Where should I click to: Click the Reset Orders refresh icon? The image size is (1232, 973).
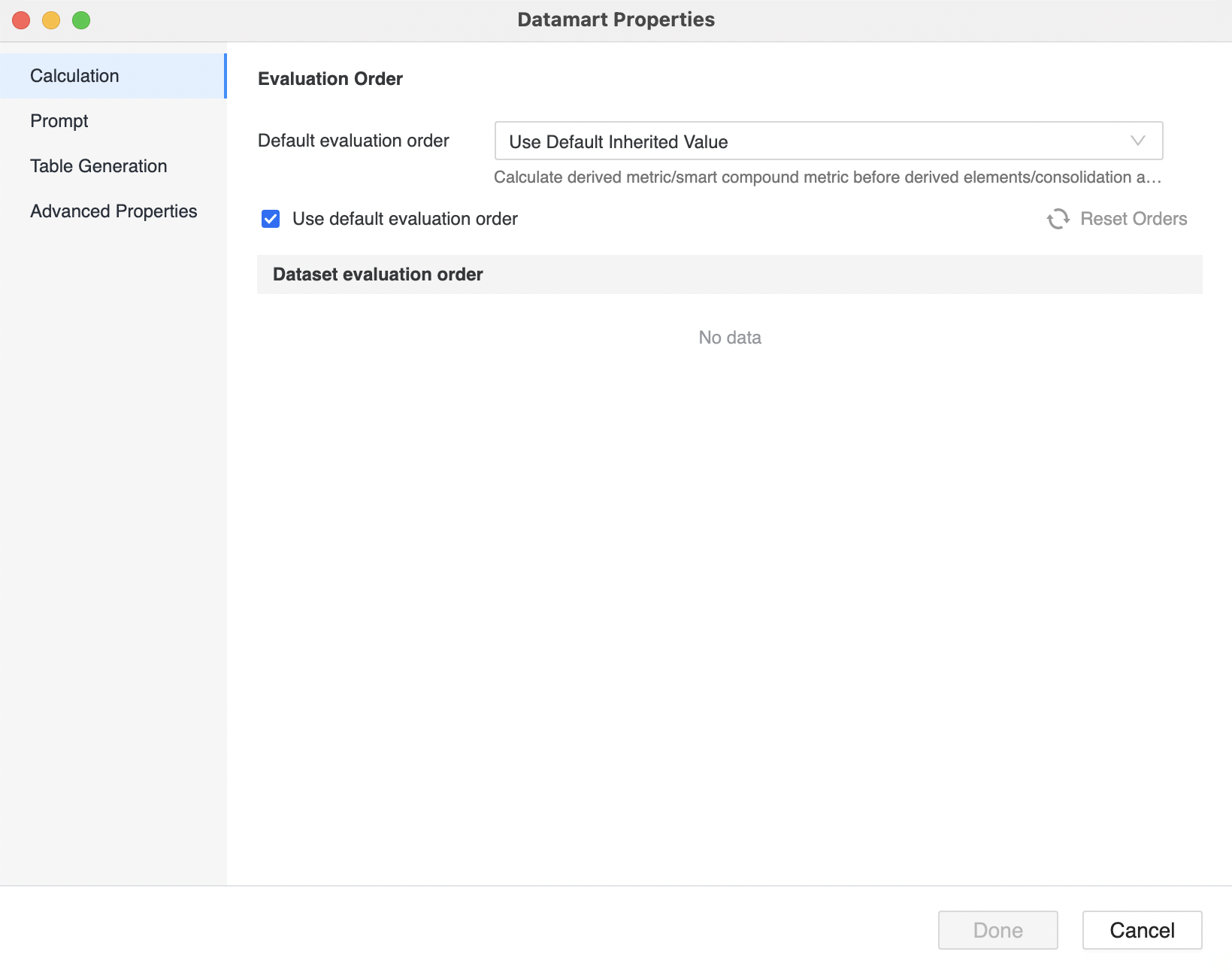tap(1058, 219)
